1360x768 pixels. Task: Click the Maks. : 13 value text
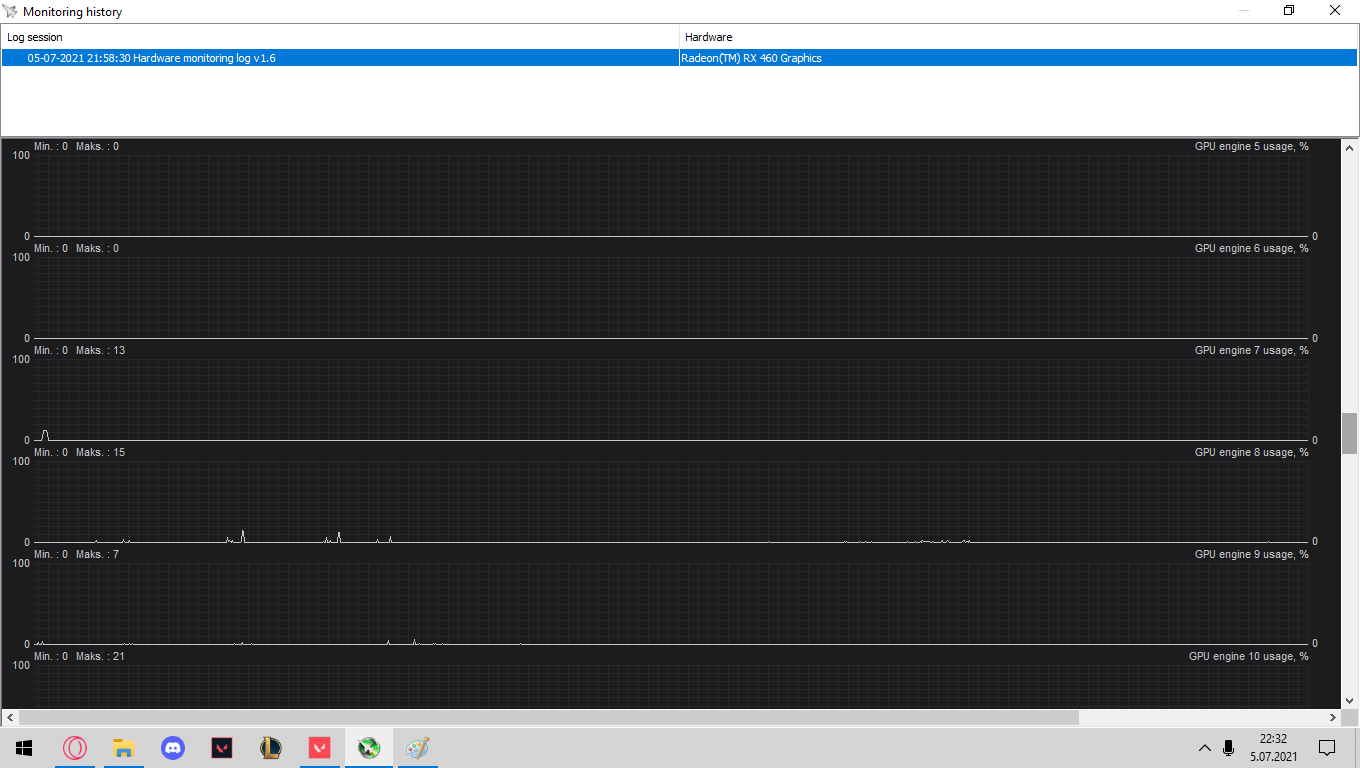(100, 351)
